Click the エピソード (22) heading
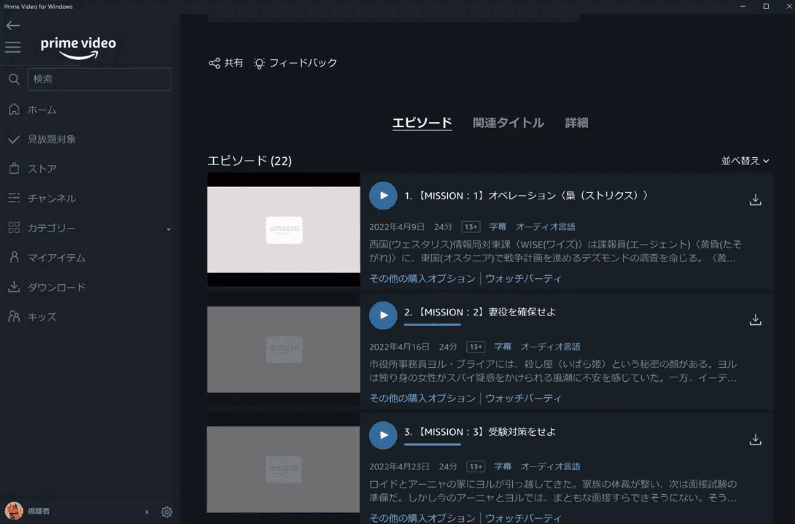 click(x=249, y=161)
